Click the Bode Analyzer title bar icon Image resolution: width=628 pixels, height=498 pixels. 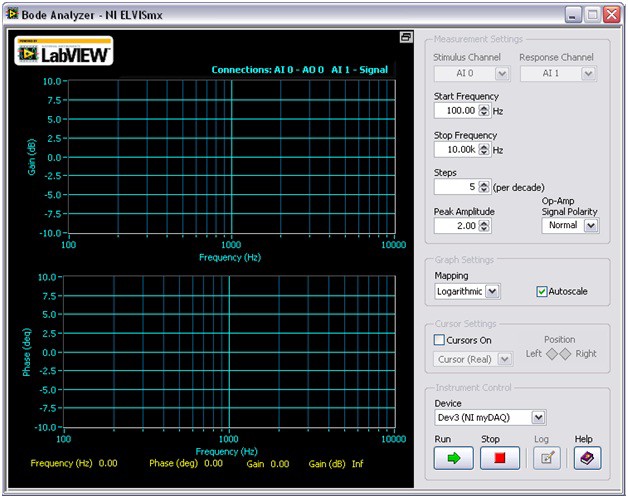coord(12,13)
